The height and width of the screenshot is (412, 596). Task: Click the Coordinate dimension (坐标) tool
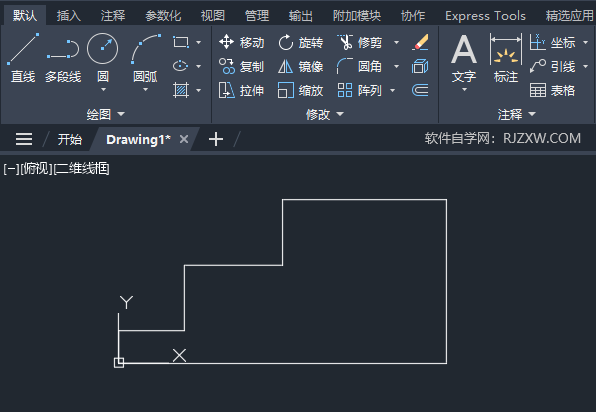553,42
